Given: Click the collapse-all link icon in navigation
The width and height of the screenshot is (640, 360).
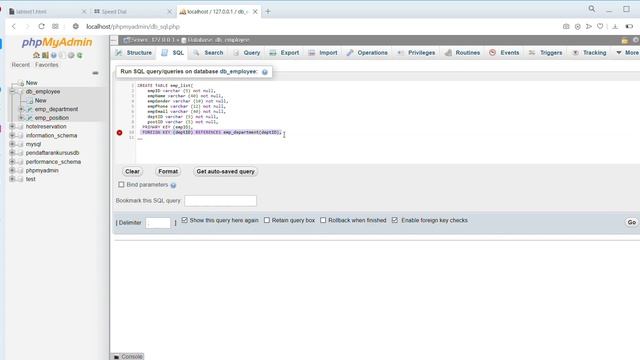Looking at the screenshot, I should 95,73.
